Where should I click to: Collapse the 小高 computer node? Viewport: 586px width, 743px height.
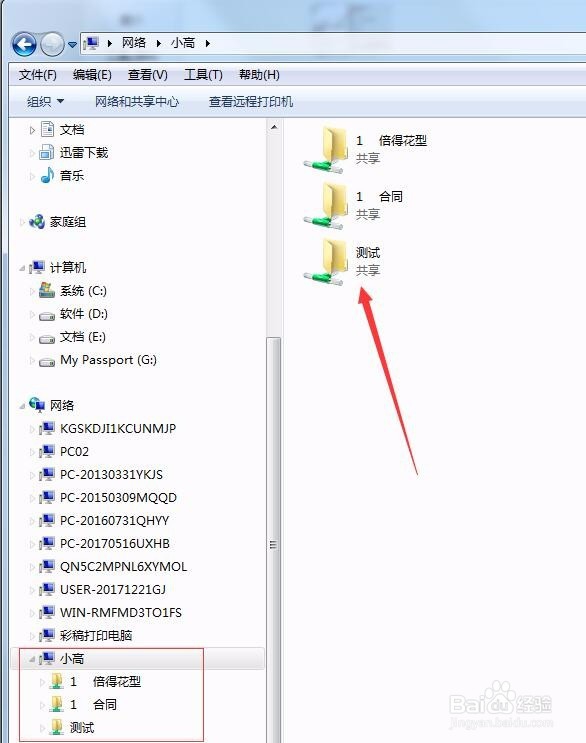click(x=32, y=659)
